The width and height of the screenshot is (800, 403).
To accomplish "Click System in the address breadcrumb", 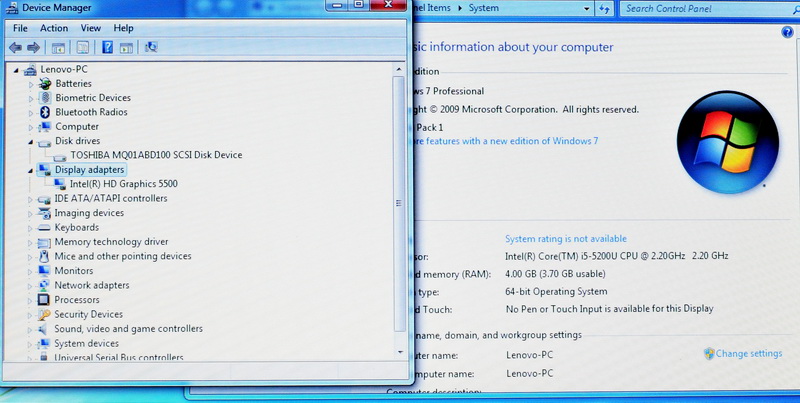I will coord(484,8).
